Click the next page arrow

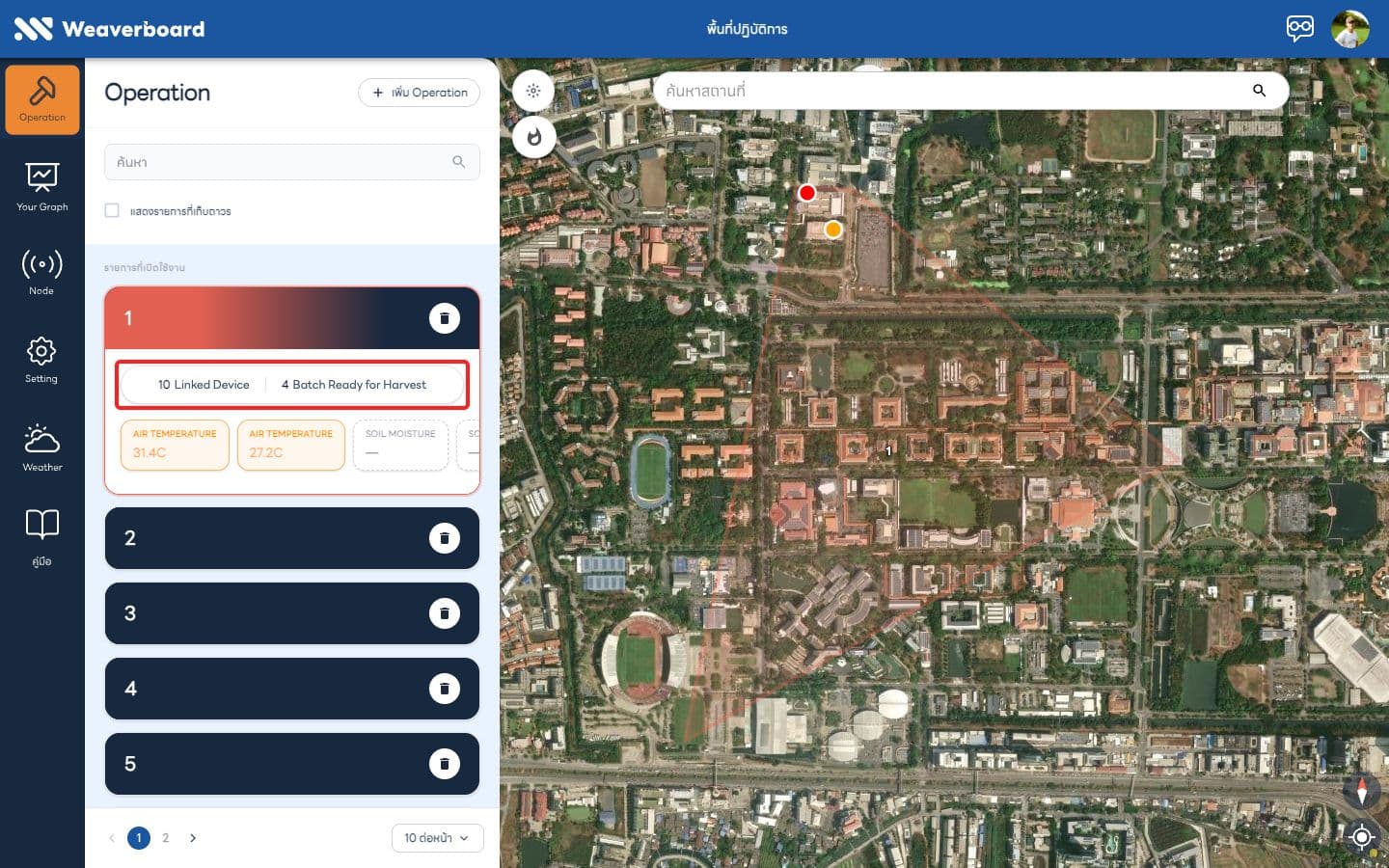click(193, 838)
